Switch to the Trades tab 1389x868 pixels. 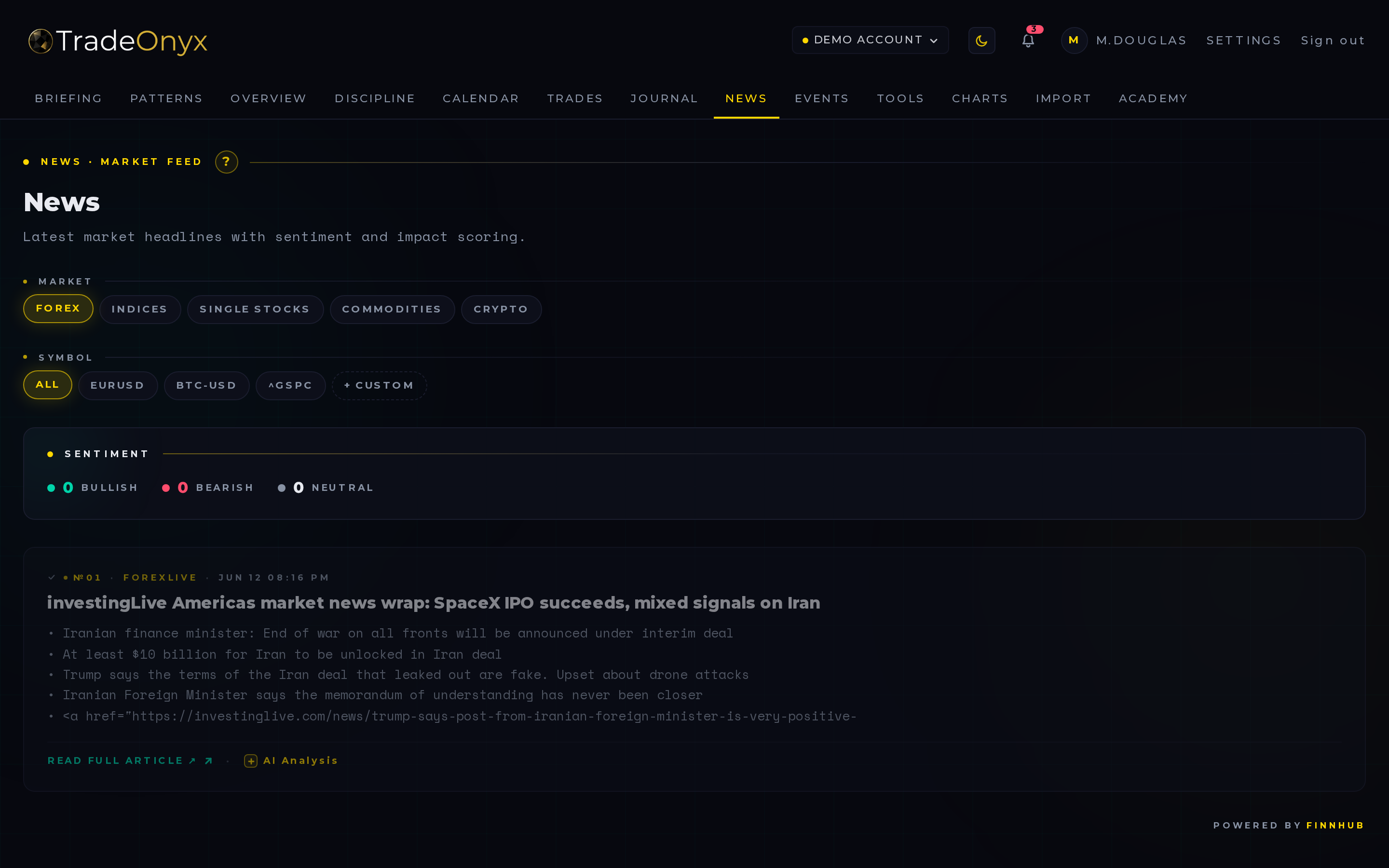click(x=574, y=98)
